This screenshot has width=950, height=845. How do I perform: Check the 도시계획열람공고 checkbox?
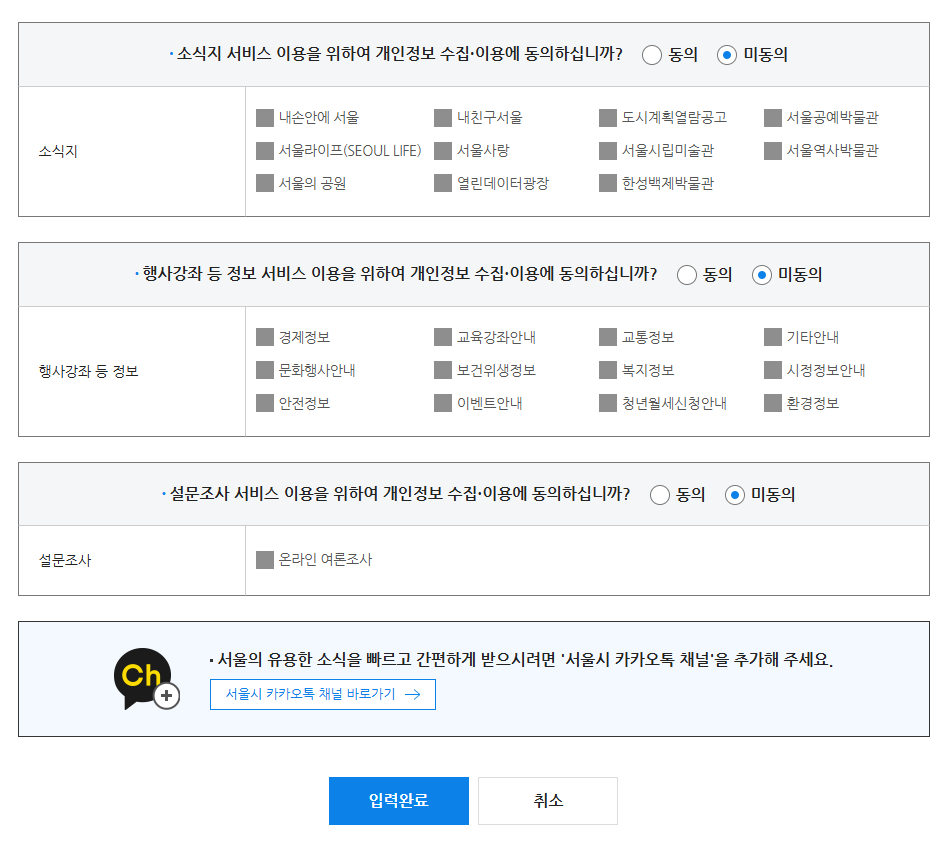608,118
